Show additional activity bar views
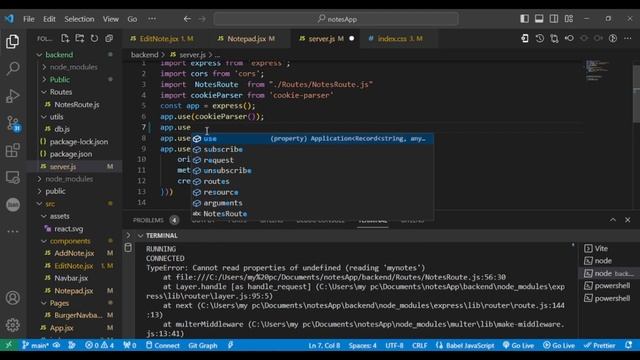 13,231
